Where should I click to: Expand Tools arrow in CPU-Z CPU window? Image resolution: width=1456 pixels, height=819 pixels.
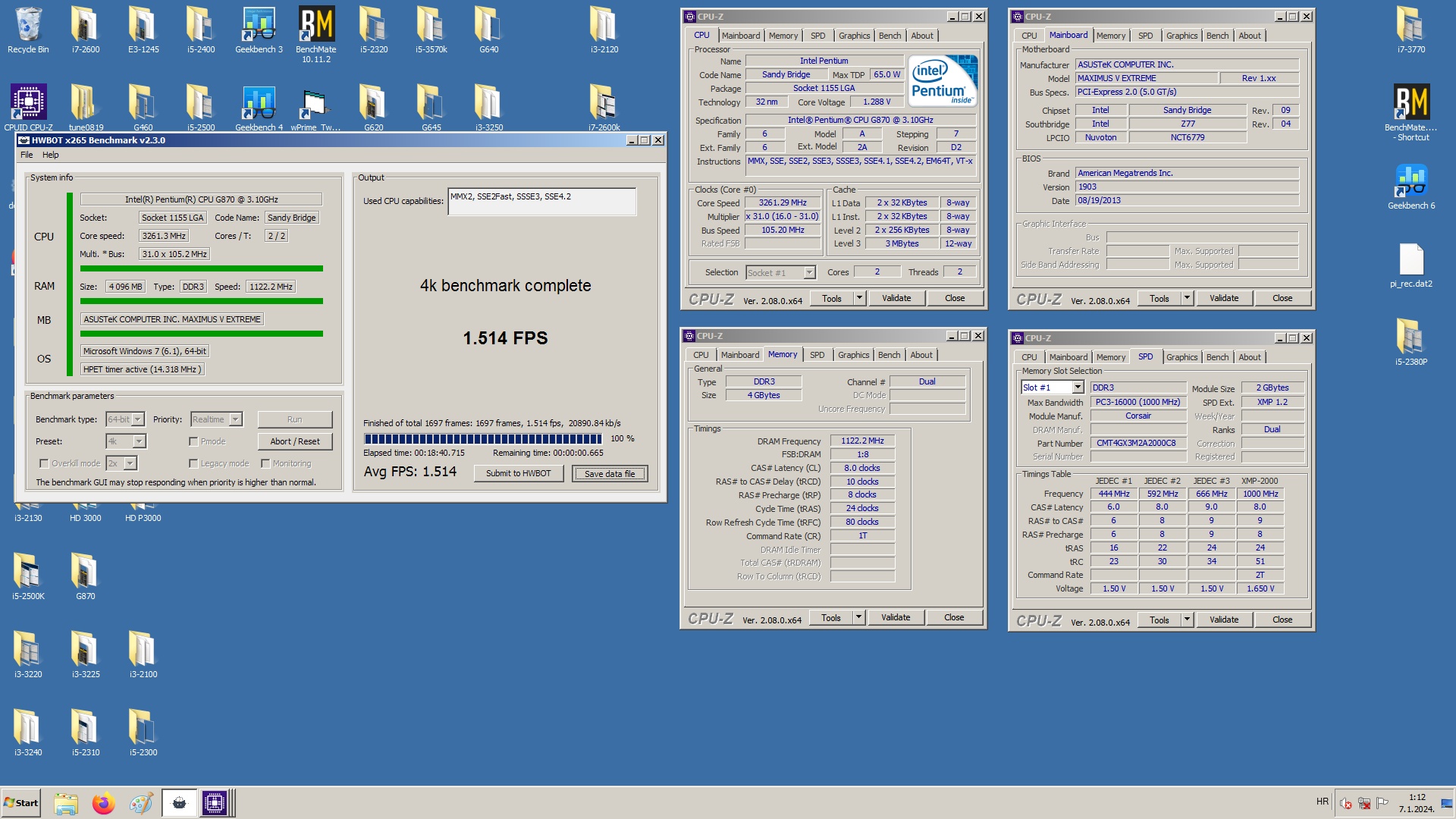coord(859,298)
